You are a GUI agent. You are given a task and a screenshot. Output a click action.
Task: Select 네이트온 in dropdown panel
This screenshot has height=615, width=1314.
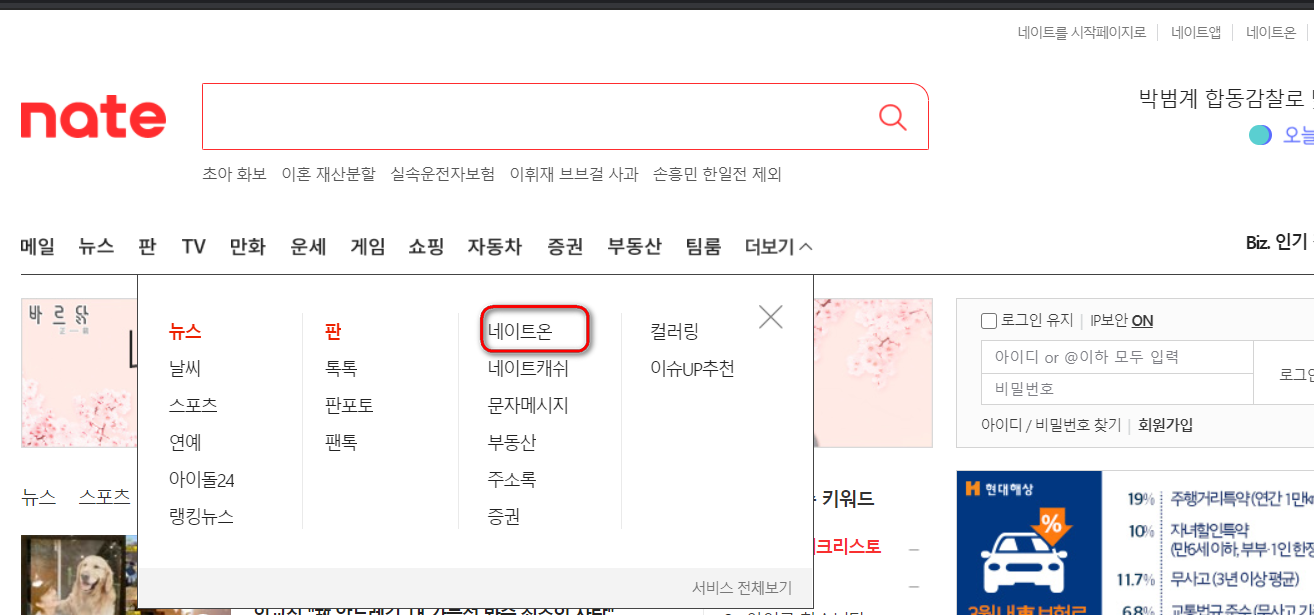click(x=520, y=331)
